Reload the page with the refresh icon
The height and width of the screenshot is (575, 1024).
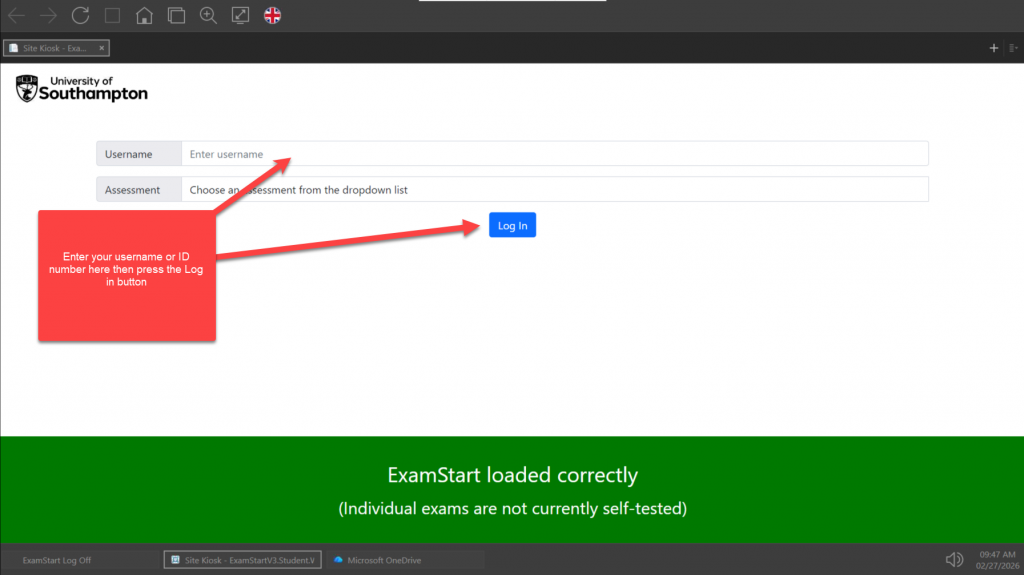coord(81,15)
